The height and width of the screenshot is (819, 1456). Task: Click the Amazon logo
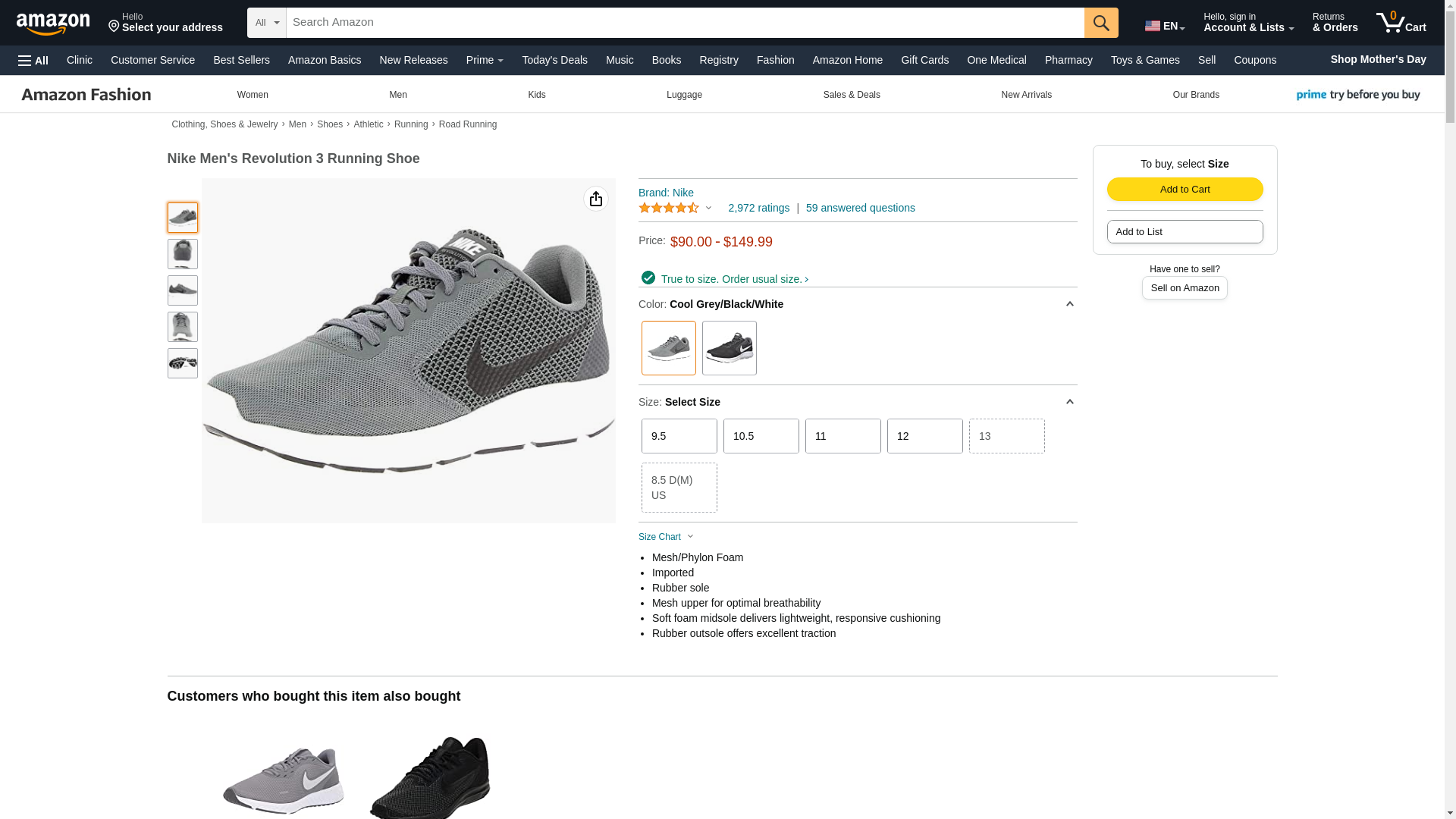[53, 24]
